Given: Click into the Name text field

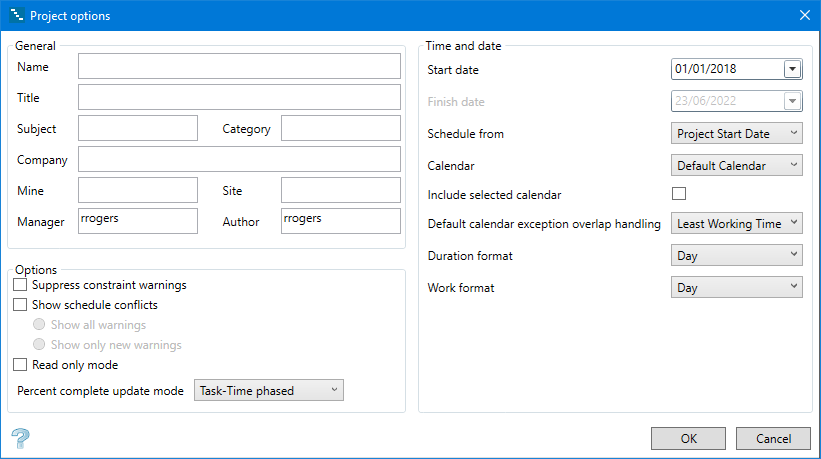Looking at the screenshot, I should pyautogui.click(x=239, y=67).
